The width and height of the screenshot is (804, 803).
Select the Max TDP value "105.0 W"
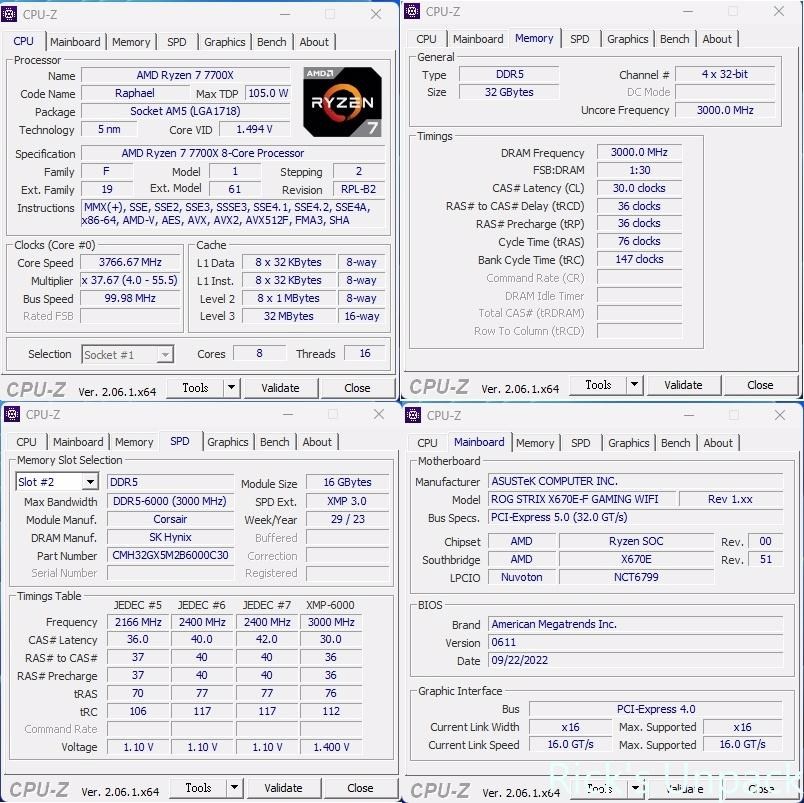(x=268, y=93)
